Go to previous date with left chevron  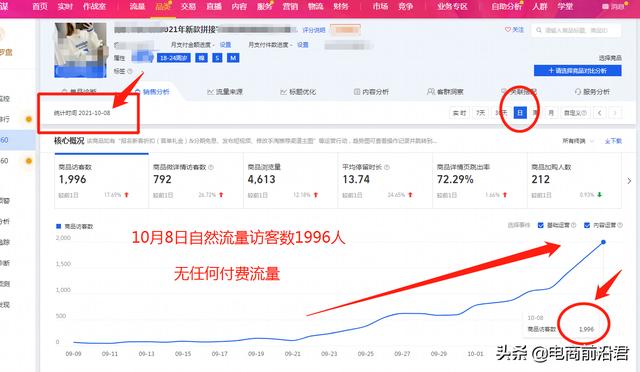click(599, 113)
